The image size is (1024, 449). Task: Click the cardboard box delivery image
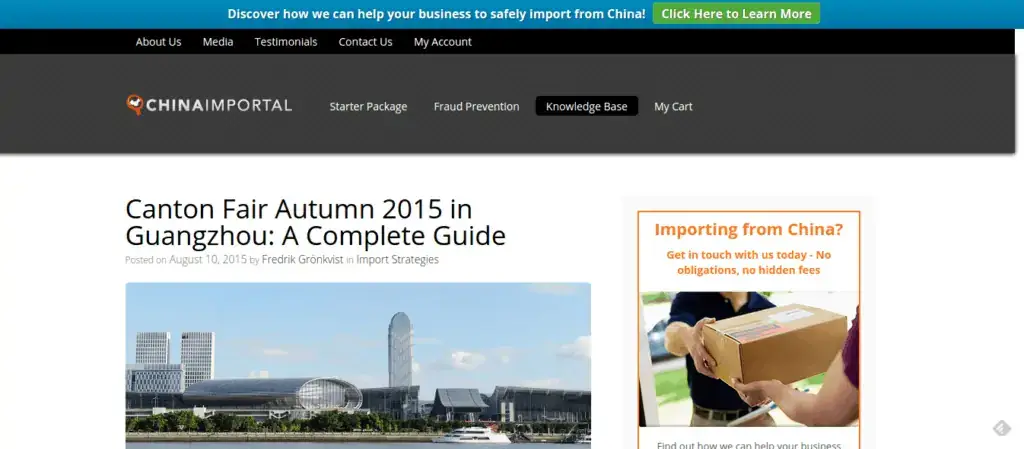pos(748,358)
